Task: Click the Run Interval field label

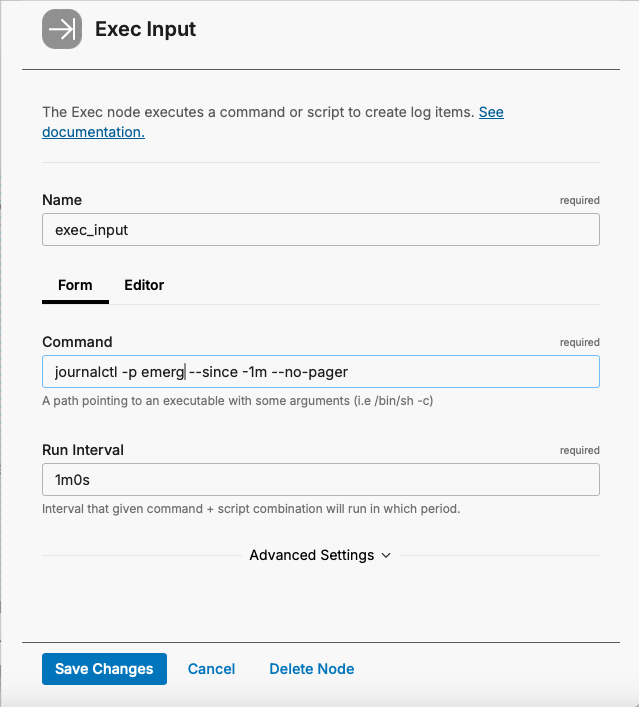Action: click(x=83, y=450)
